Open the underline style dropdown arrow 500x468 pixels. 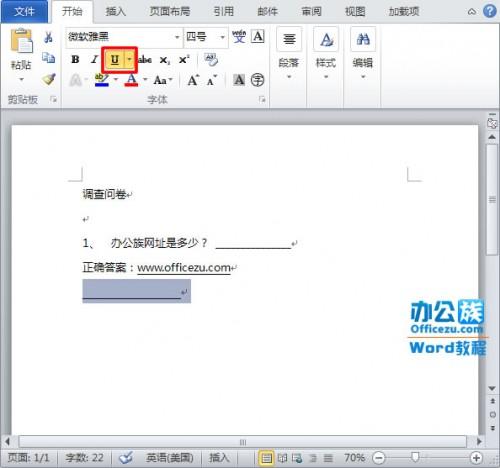pos(129,60)
